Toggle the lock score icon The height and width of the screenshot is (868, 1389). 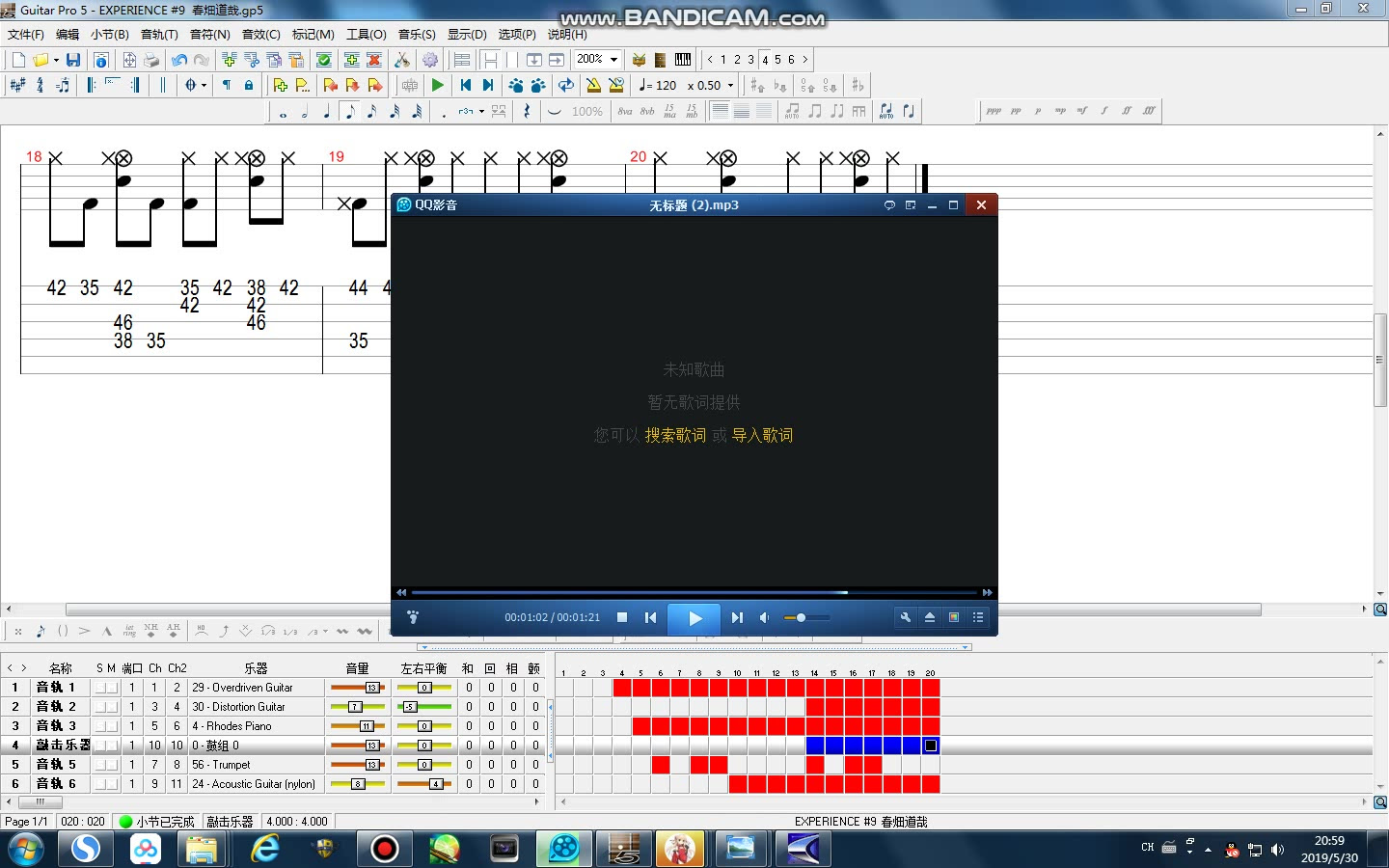point(249,85)
